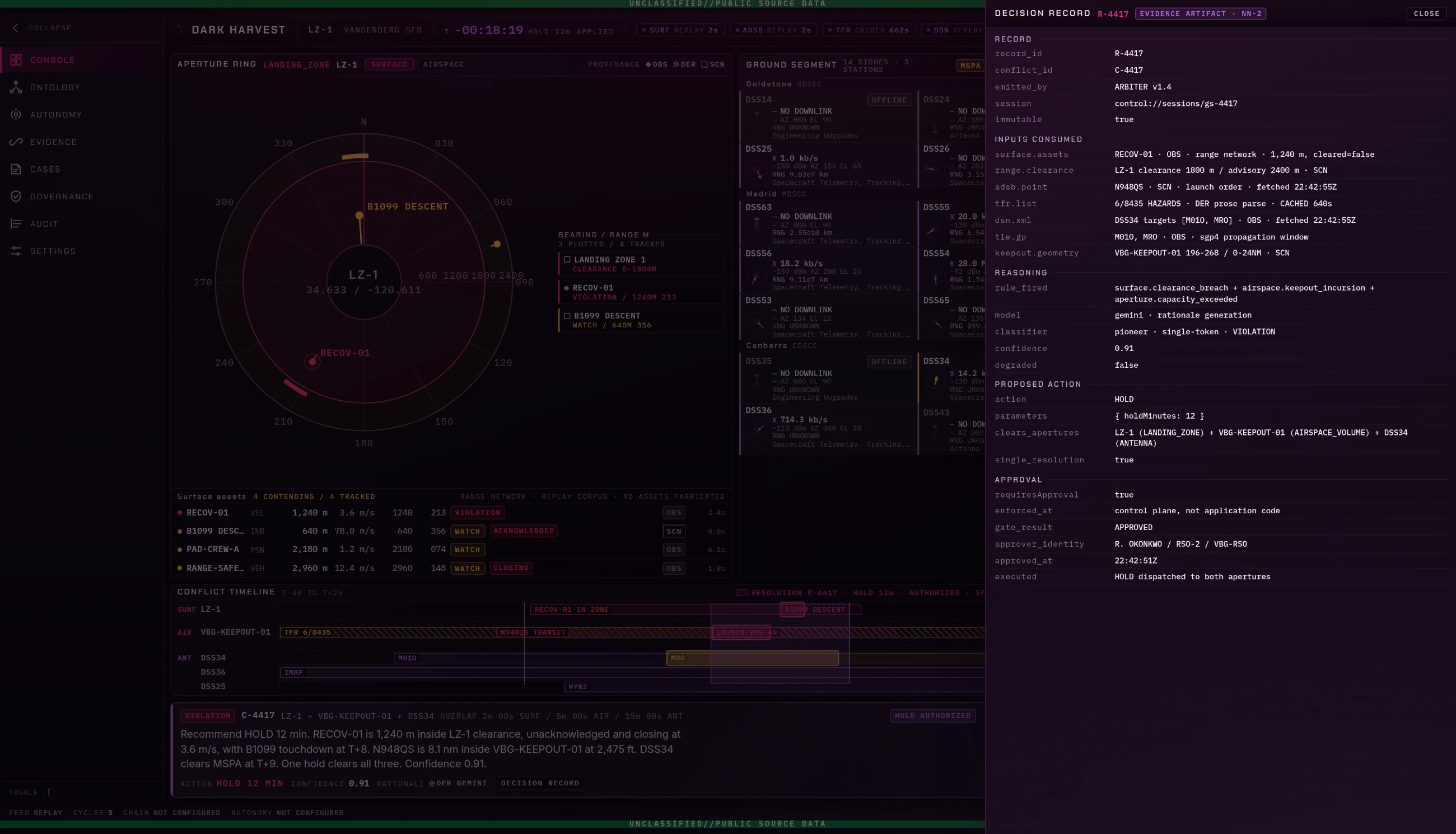Click the gate_result value APPROVED
Viewport: 1456px width, 834px height.
1133,528
